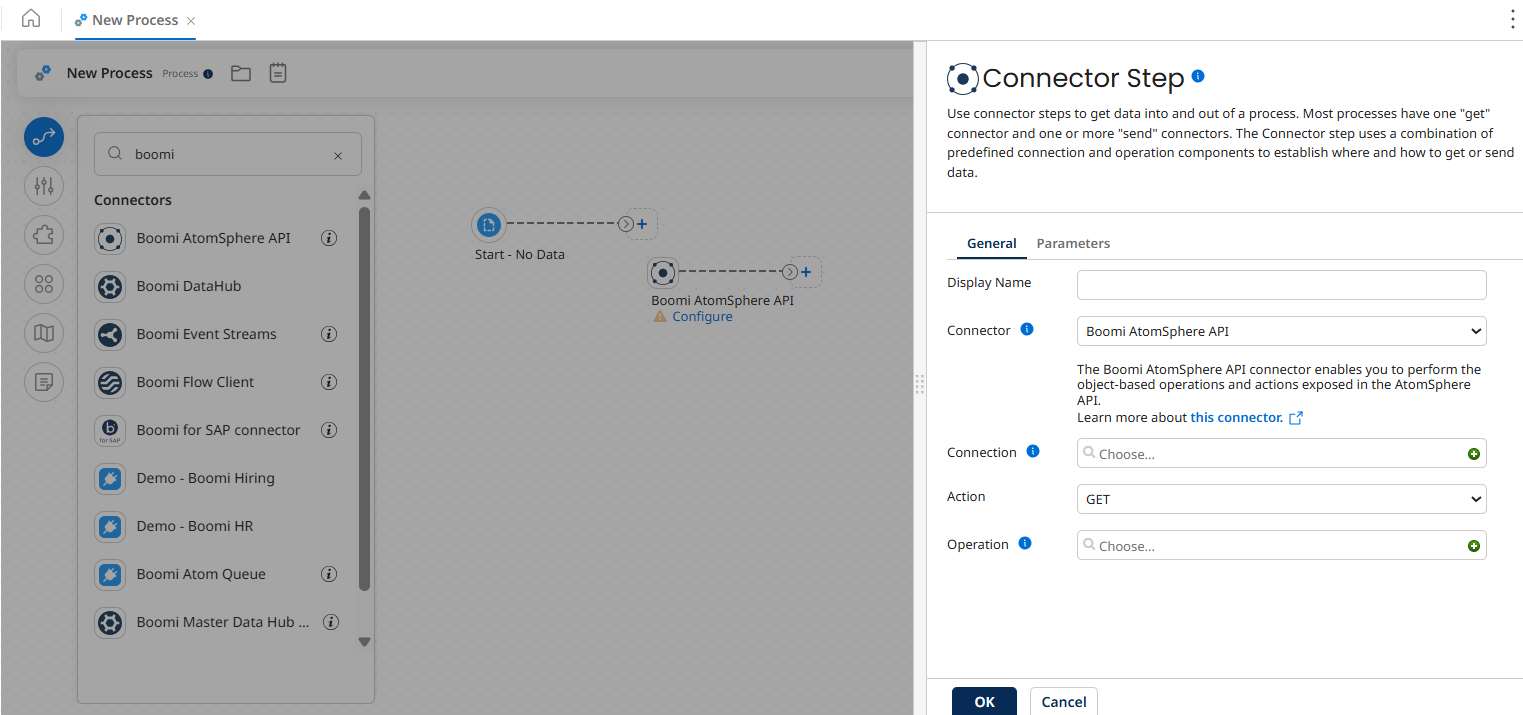Screen dimensions: 1523x715
Task: Click the plus after the Start step
Action: click(642, 224)
